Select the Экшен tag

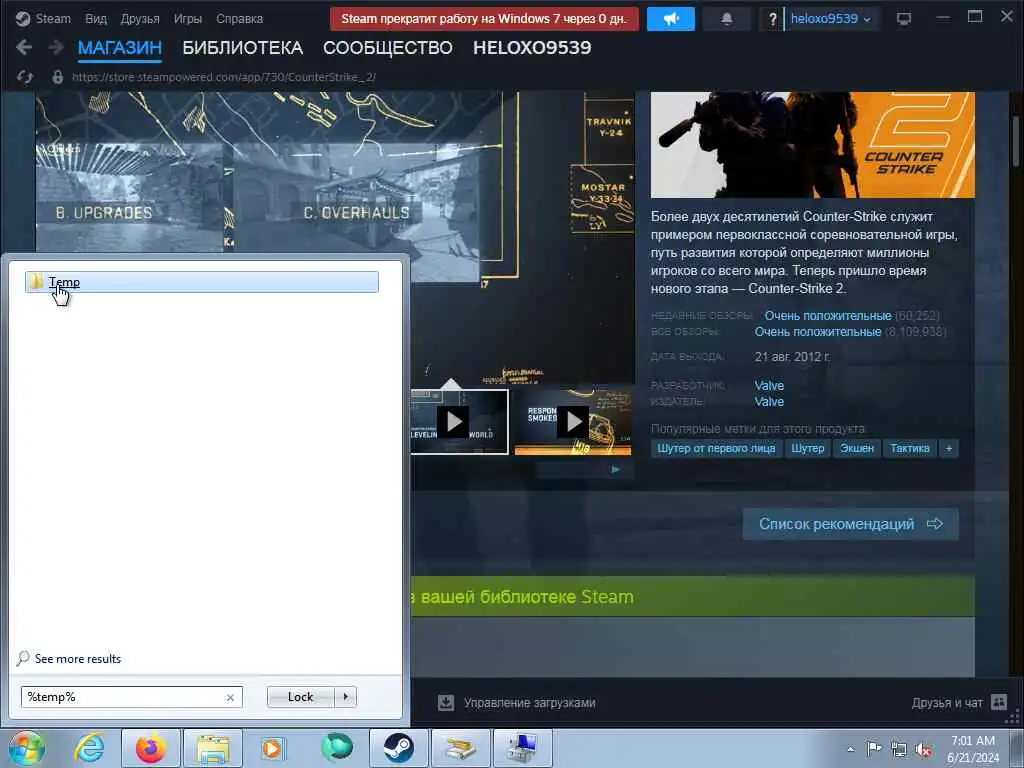857,449
